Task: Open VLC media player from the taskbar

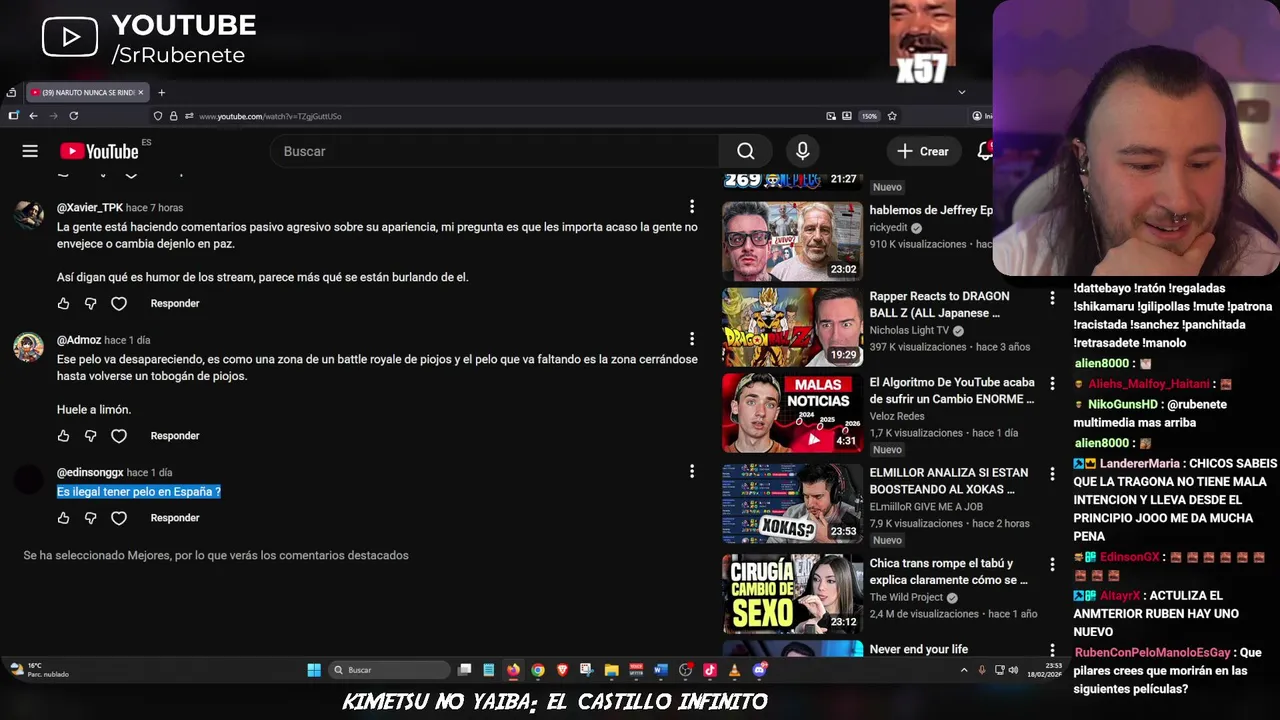Action: [x=734, y=670]
